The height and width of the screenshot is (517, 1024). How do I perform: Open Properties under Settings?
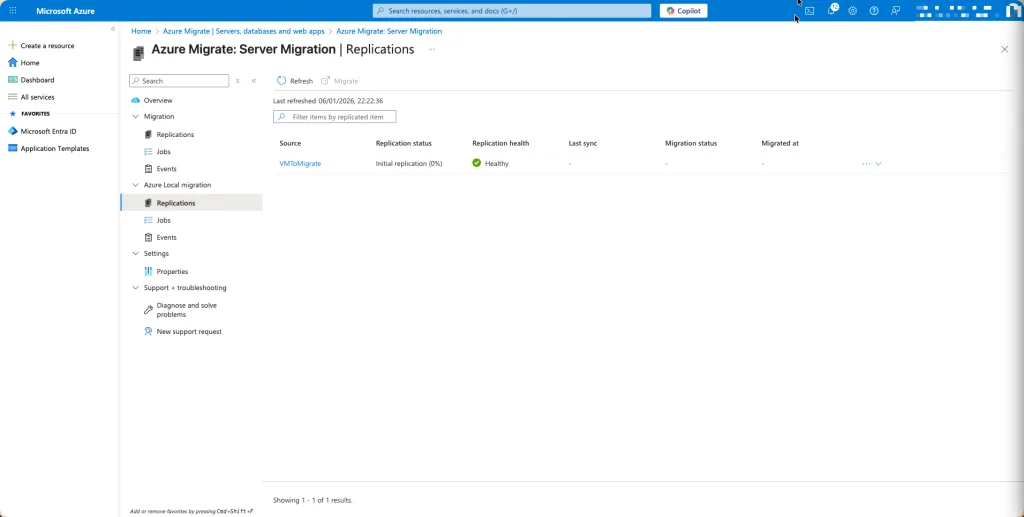(x=172, y=271)
